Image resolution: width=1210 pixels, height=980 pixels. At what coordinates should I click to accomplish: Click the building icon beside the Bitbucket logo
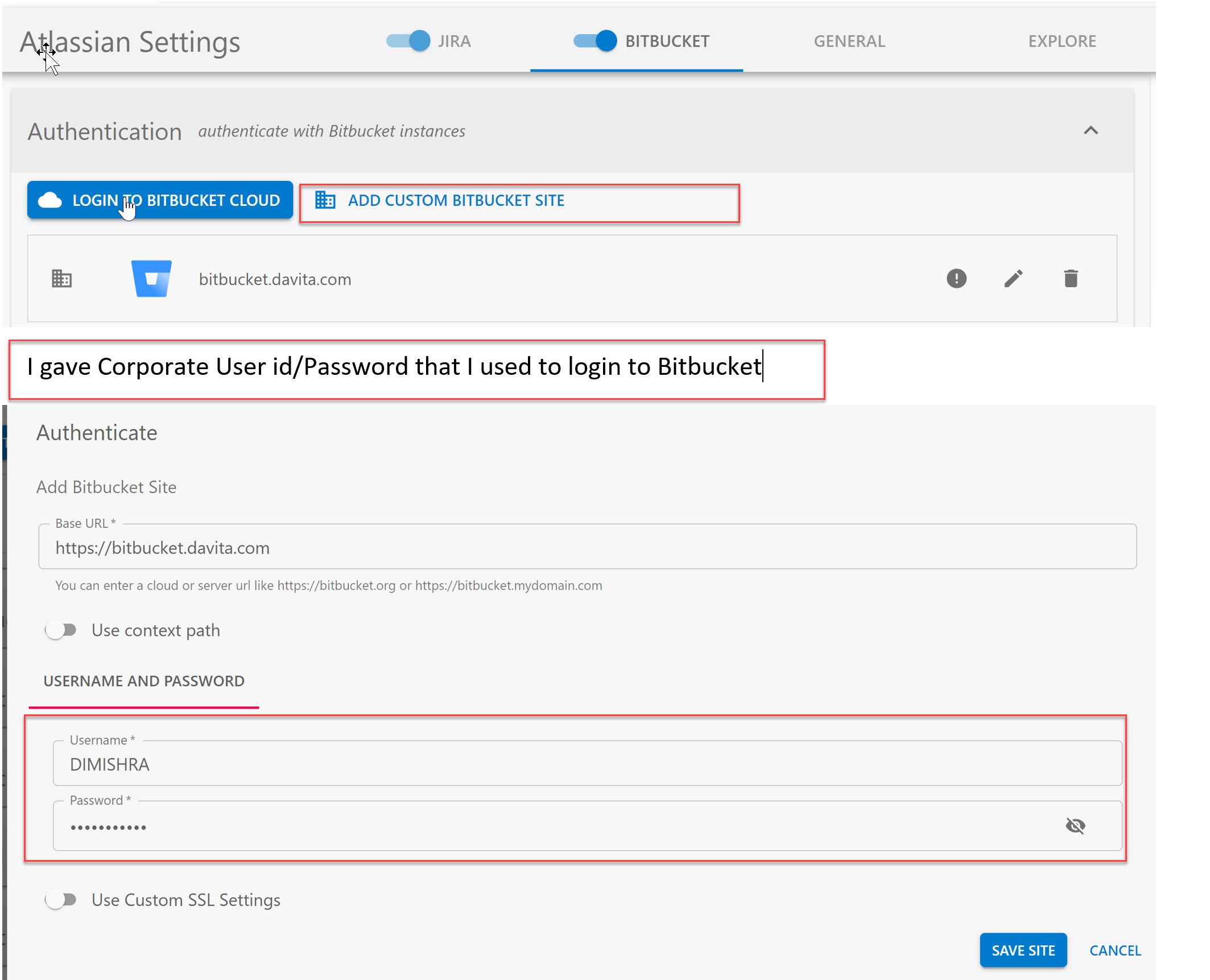coord(61,279)
